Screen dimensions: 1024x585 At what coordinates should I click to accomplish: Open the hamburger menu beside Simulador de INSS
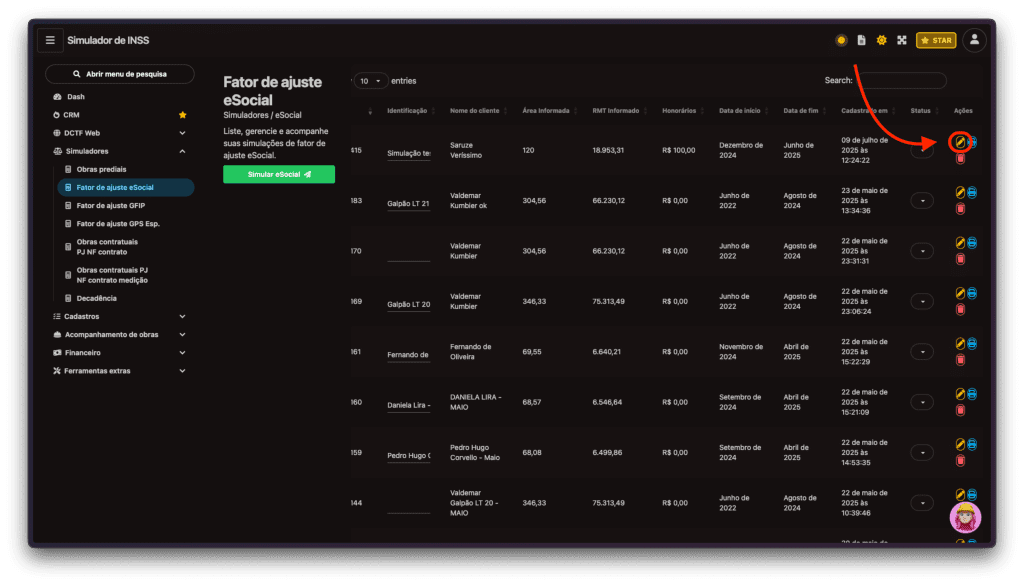tap(50, 40)
